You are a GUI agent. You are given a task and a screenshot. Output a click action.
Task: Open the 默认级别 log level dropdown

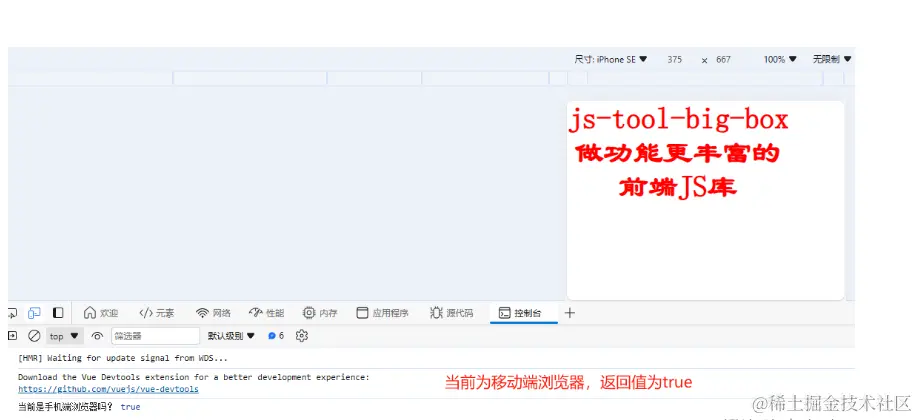(231, 336)
